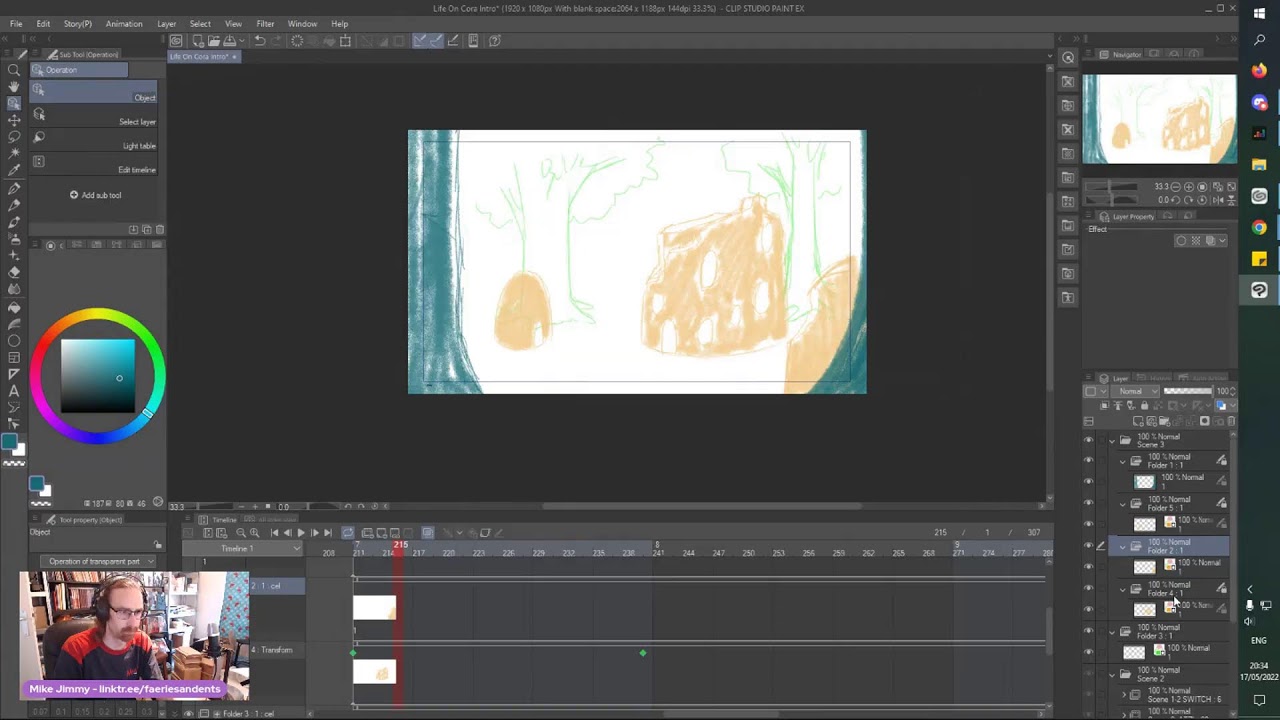Open the Filter menu

[265, 24]
